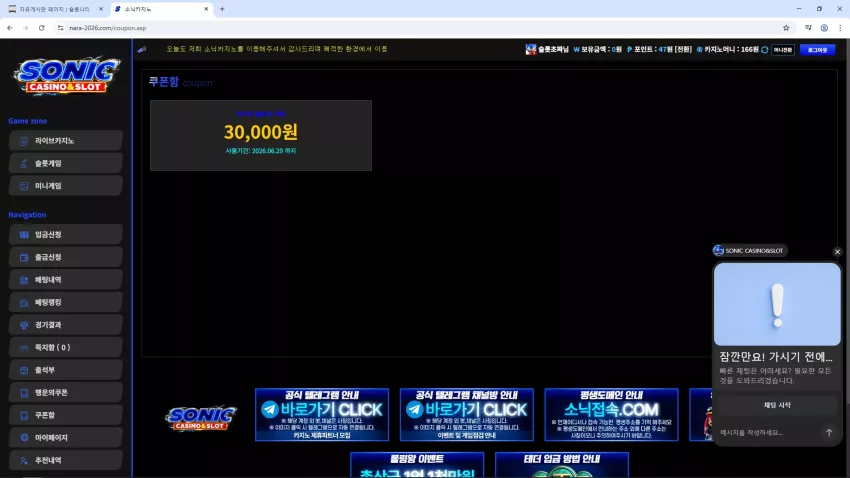The width and height of the screenshot is (850, 478).
Task: Open 쿠폰함 from sidebar navigation
Action: [66, 415]
